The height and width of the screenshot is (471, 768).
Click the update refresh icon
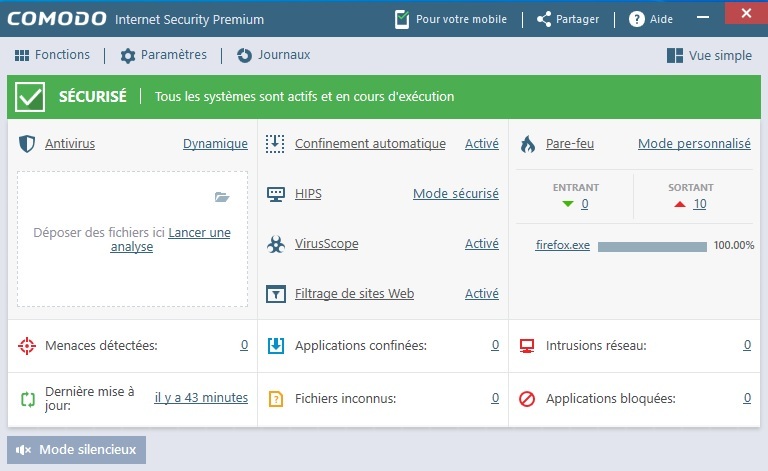pos(27,398)
